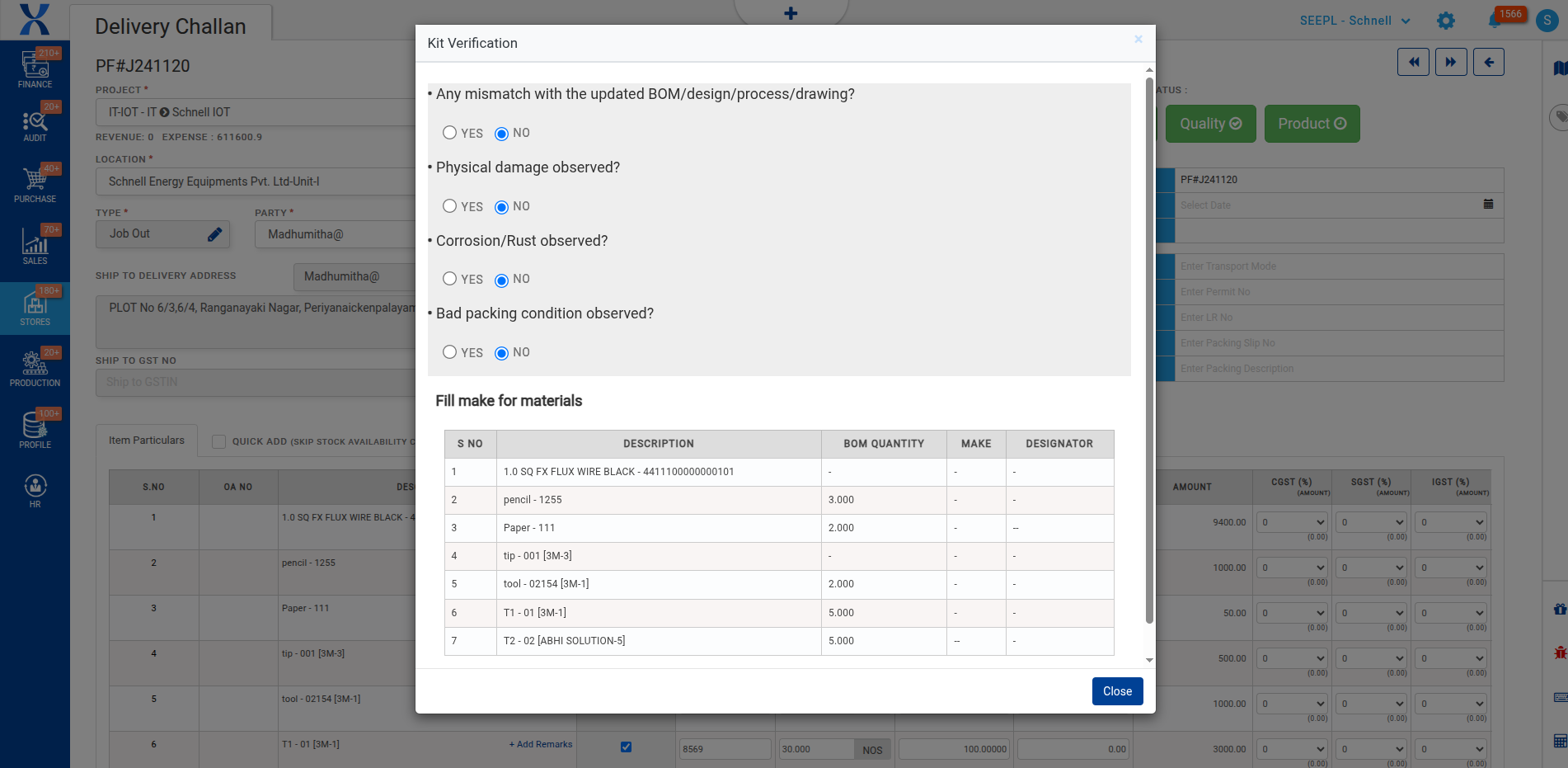This screenshot has height=768, width=1568.
Task: Switch to the Item Particulars tab
Action: pyautogui.click(x=147, y=441)
